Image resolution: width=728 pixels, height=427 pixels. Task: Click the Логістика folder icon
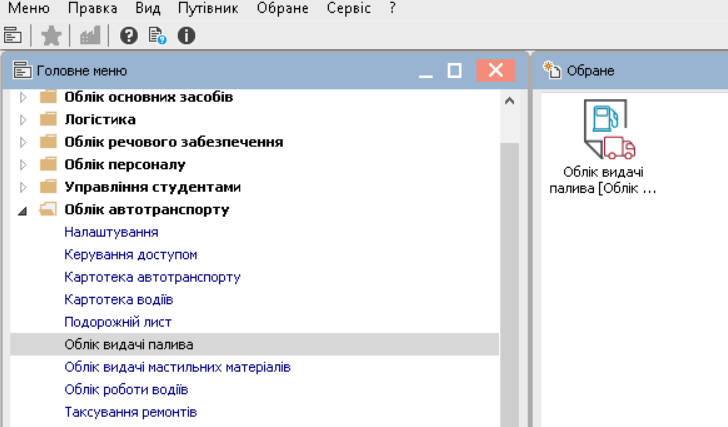pos(48,119)
